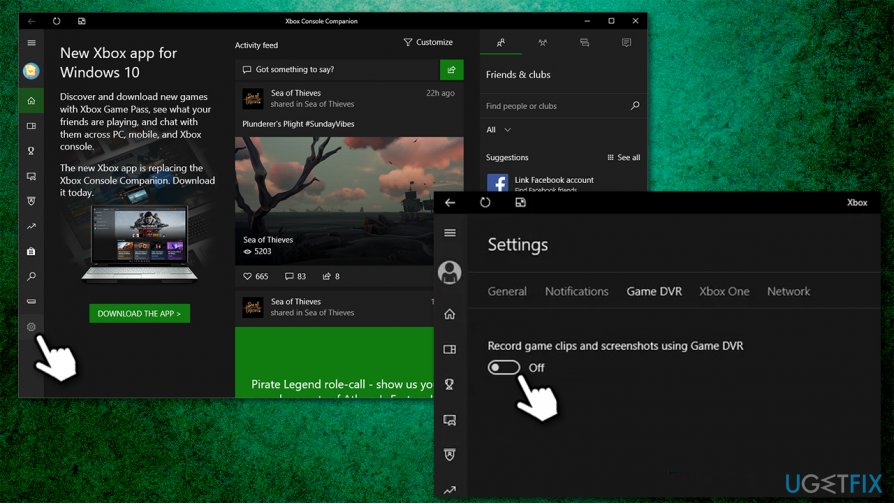
Task: Select Friends & clubs people tab icon
Action: (x=501, y=43)
